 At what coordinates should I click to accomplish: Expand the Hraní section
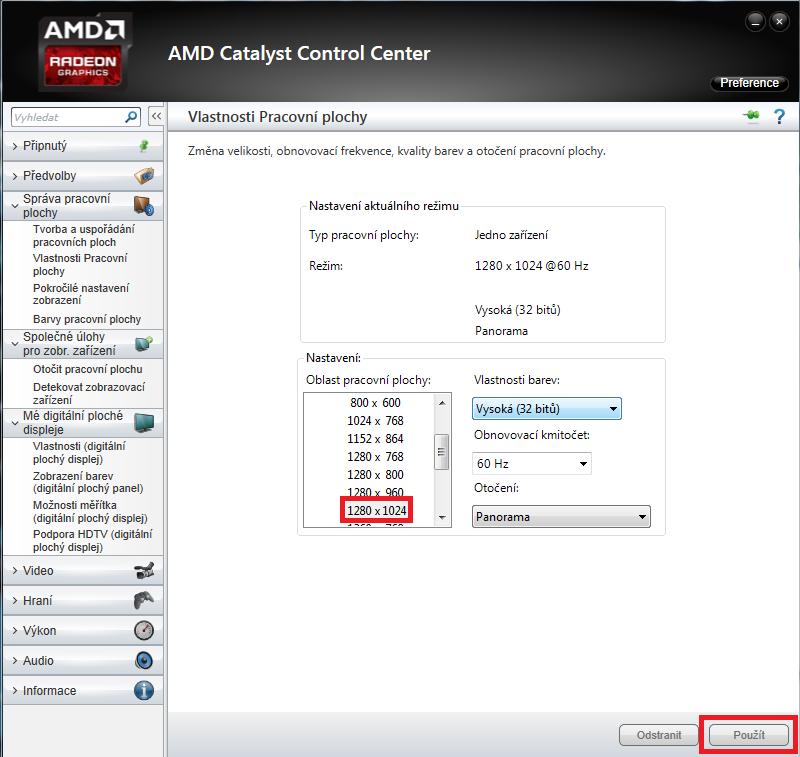[x=15, y=601]
